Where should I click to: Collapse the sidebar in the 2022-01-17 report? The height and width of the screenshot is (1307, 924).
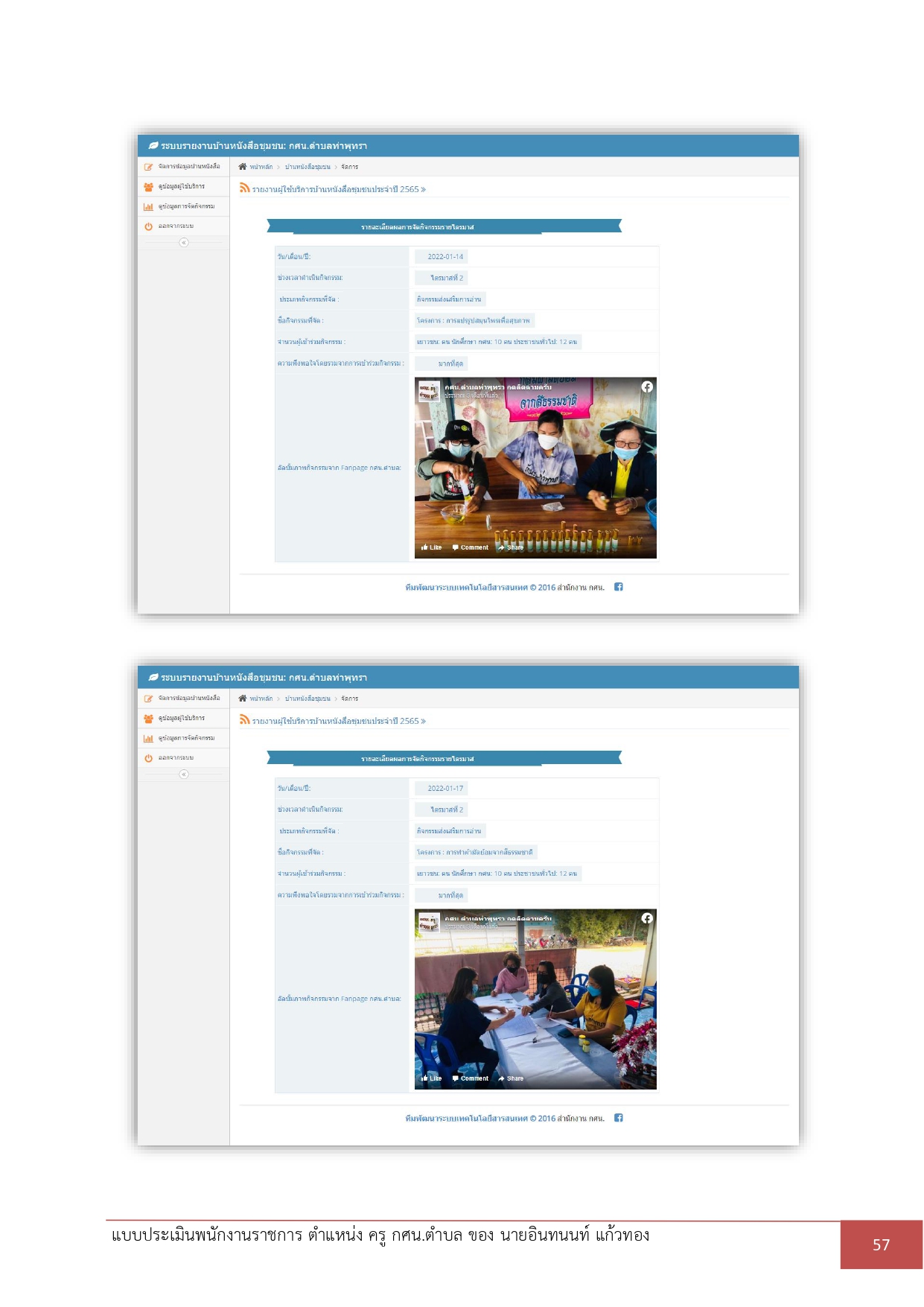pos(184,775)
